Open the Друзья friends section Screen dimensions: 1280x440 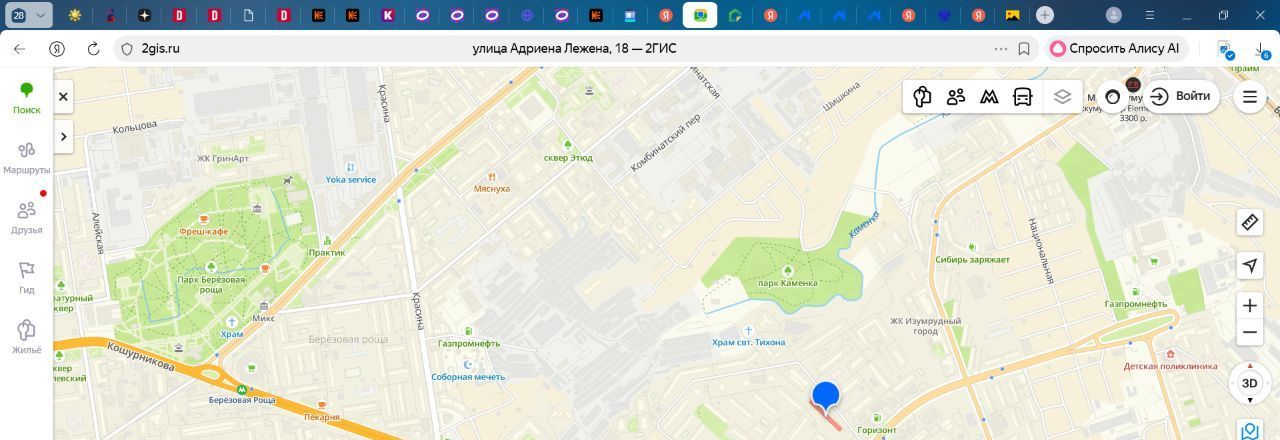[x=27, y=218]
